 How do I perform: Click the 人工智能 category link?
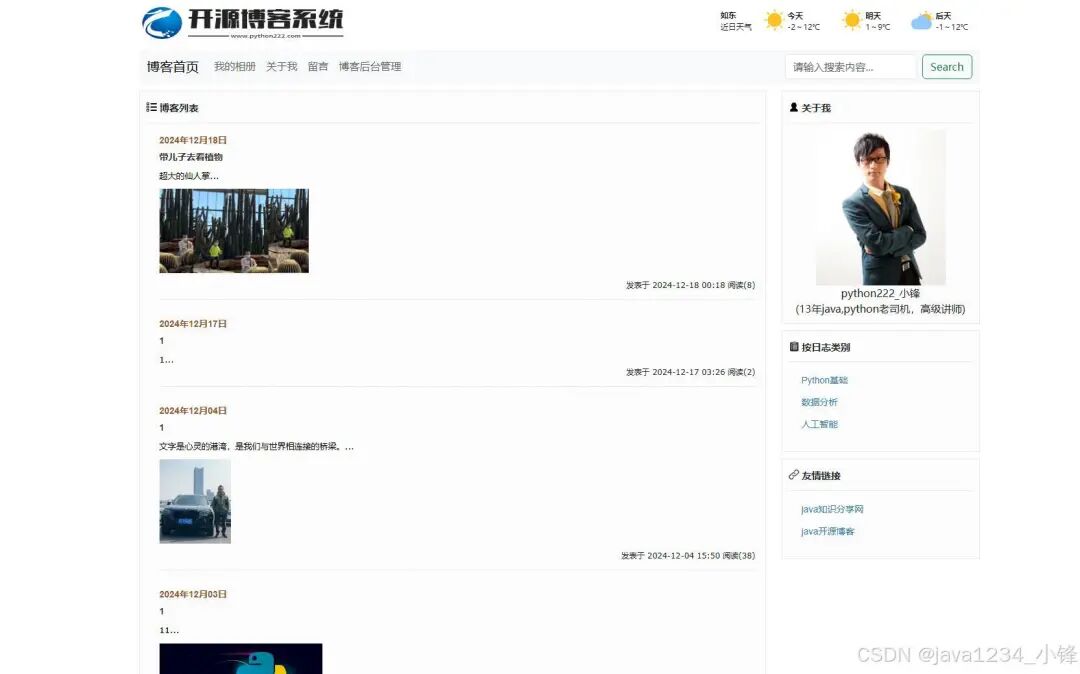point(820,424)
